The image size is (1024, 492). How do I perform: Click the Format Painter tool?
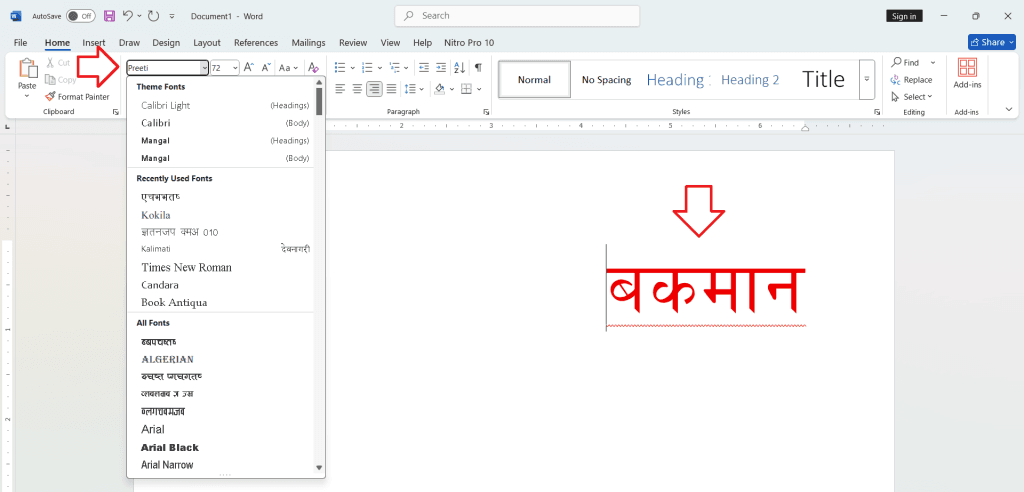click(x=77, y=97)
